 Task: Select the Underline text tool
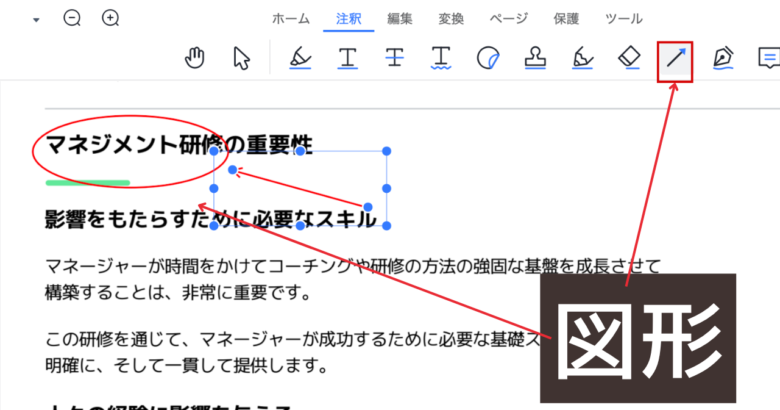347,59
